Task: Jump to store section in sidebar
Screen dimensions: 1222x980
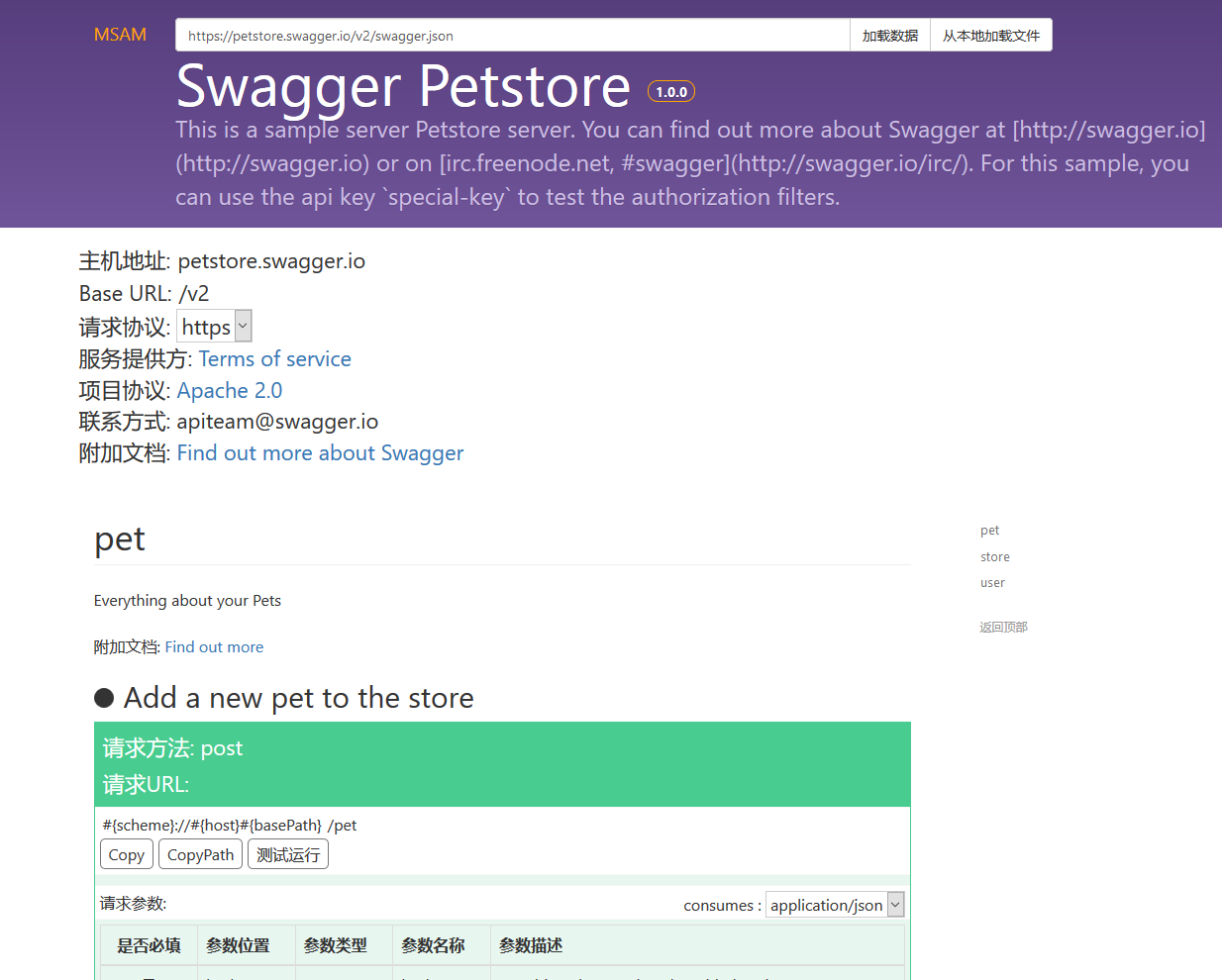Action: (x=995, y=557)
